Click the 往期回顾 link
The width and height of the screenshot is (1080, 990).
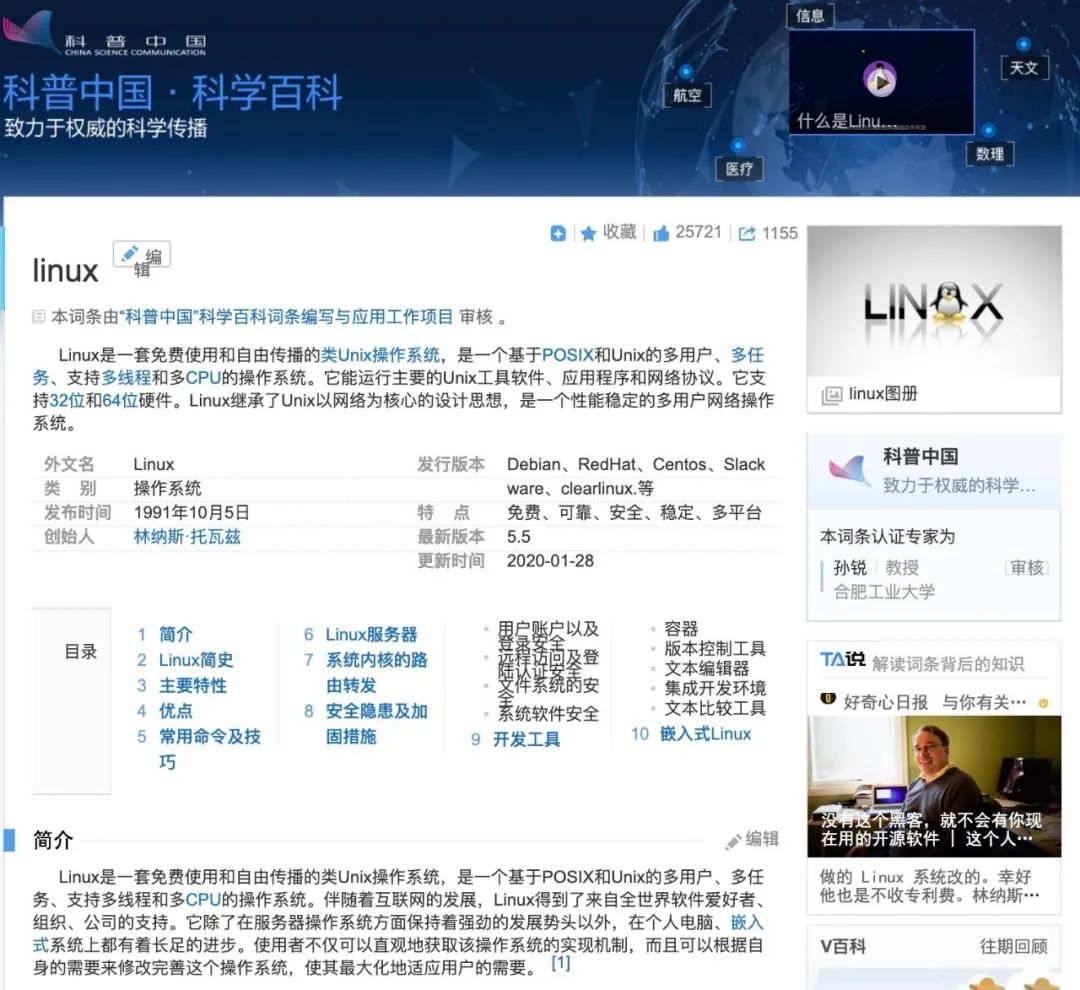(x=1013, y=947)
